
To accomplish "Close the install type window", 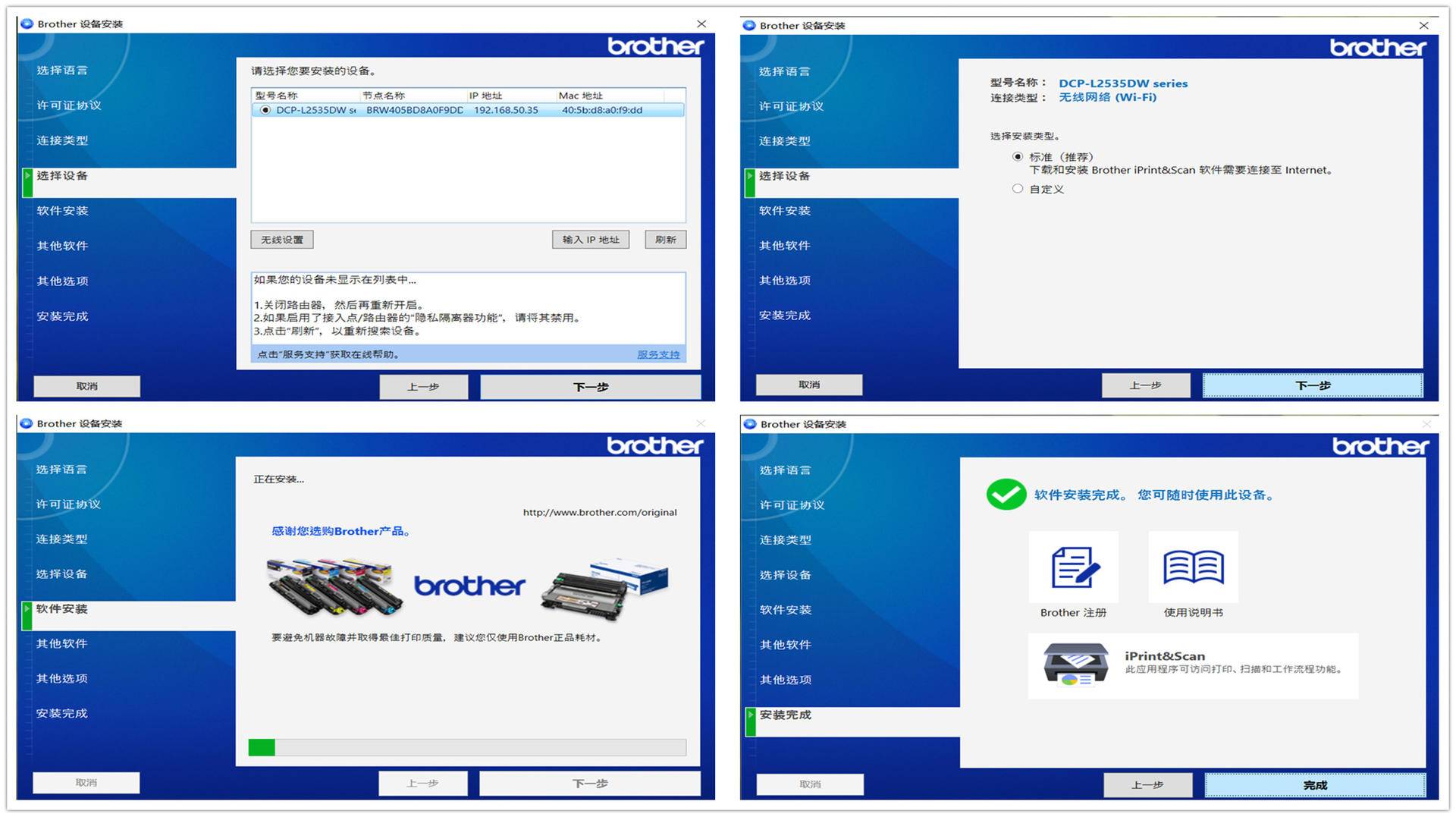I will click(1423, 25).
